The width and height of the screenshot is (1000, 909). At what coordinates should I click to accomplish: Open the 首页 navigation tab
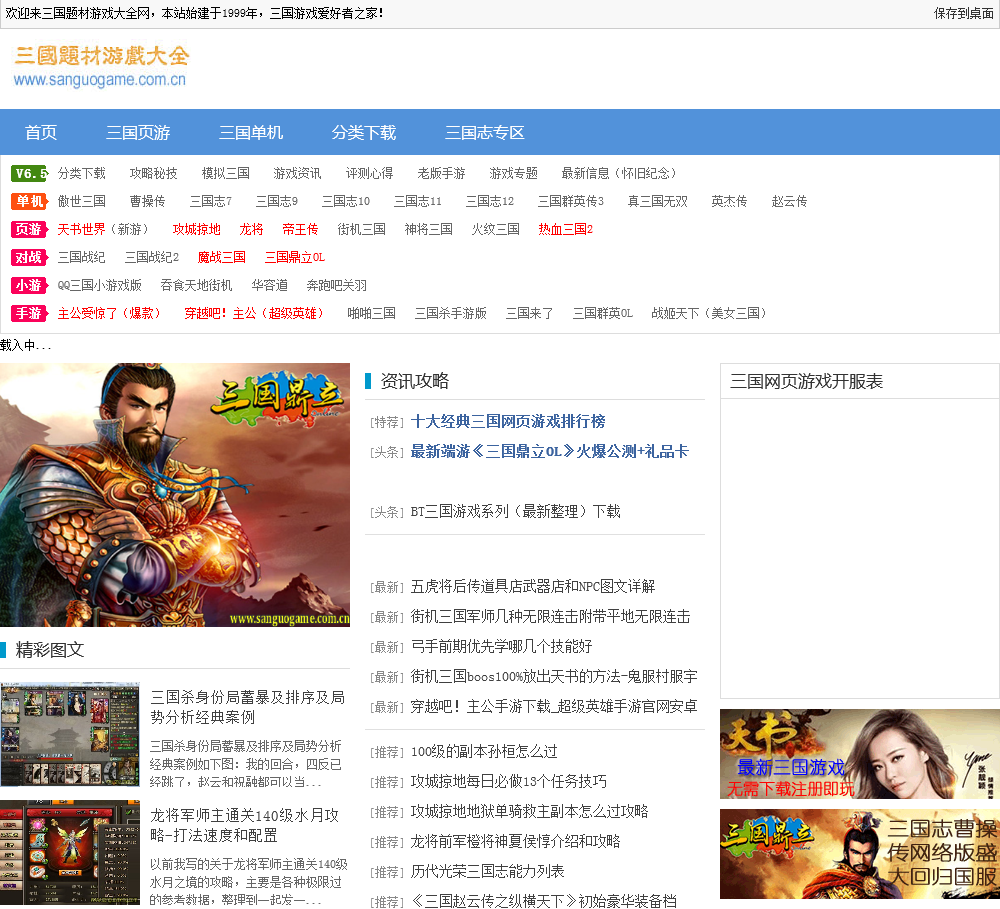click(x=41, y=133)
